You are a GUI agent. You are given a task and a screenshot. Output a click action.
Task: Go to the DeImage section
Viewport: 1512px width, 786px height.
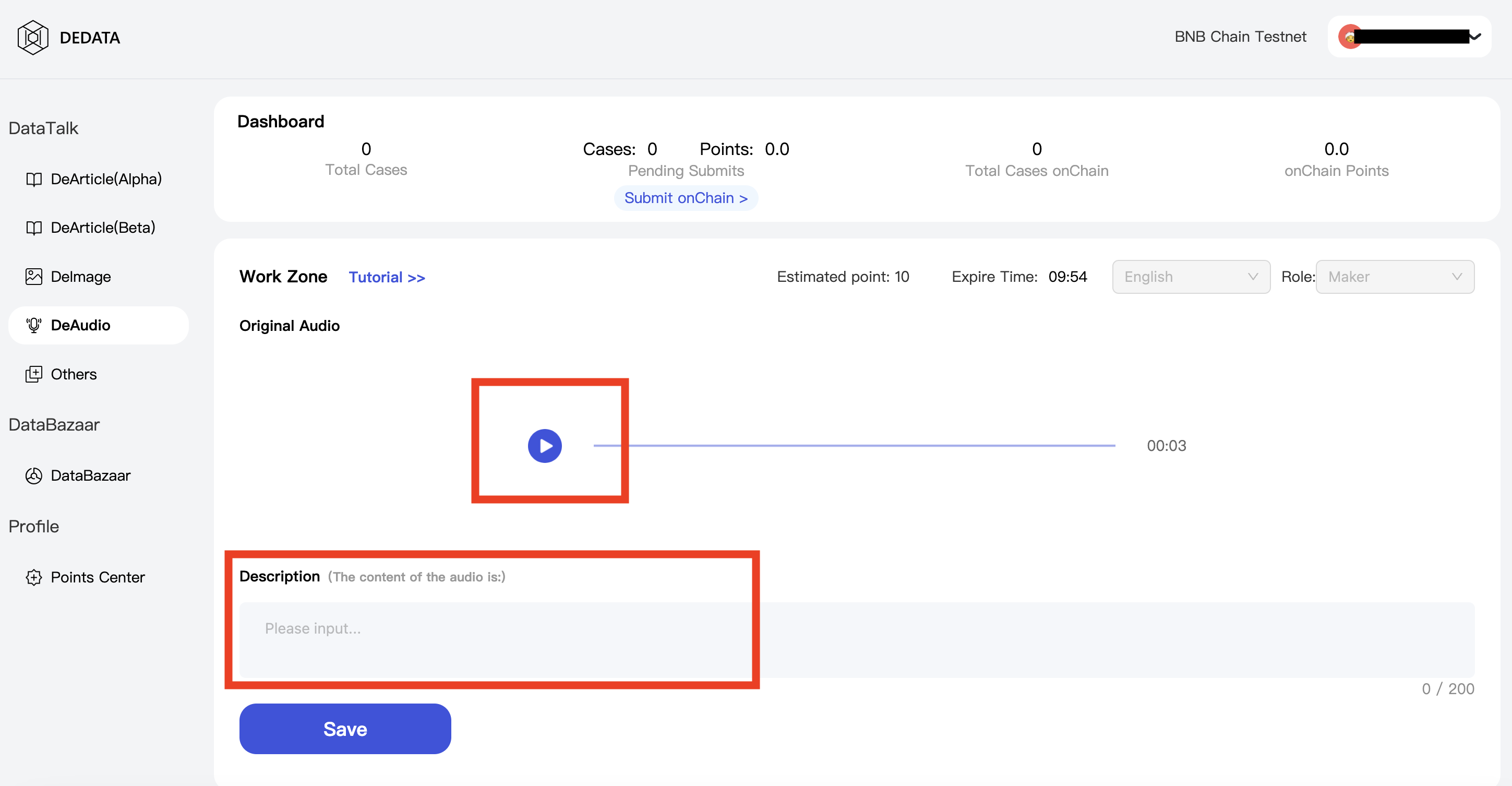pyautogui.click(x=99, y=277)
